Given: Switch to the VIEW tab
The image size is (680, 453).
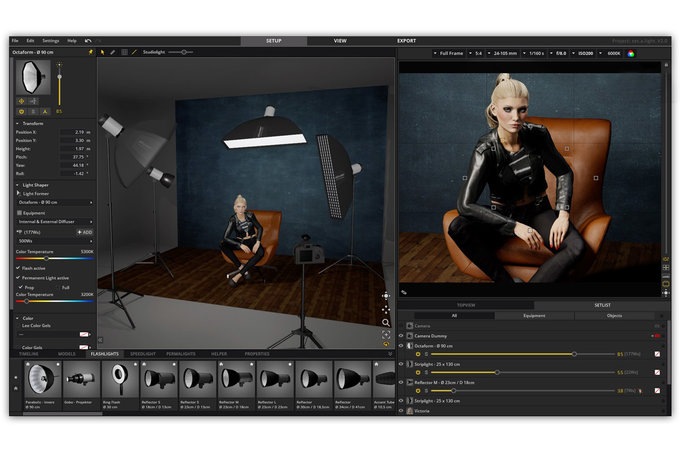Looking at the screenshot, I should click(x=340, y=41).
